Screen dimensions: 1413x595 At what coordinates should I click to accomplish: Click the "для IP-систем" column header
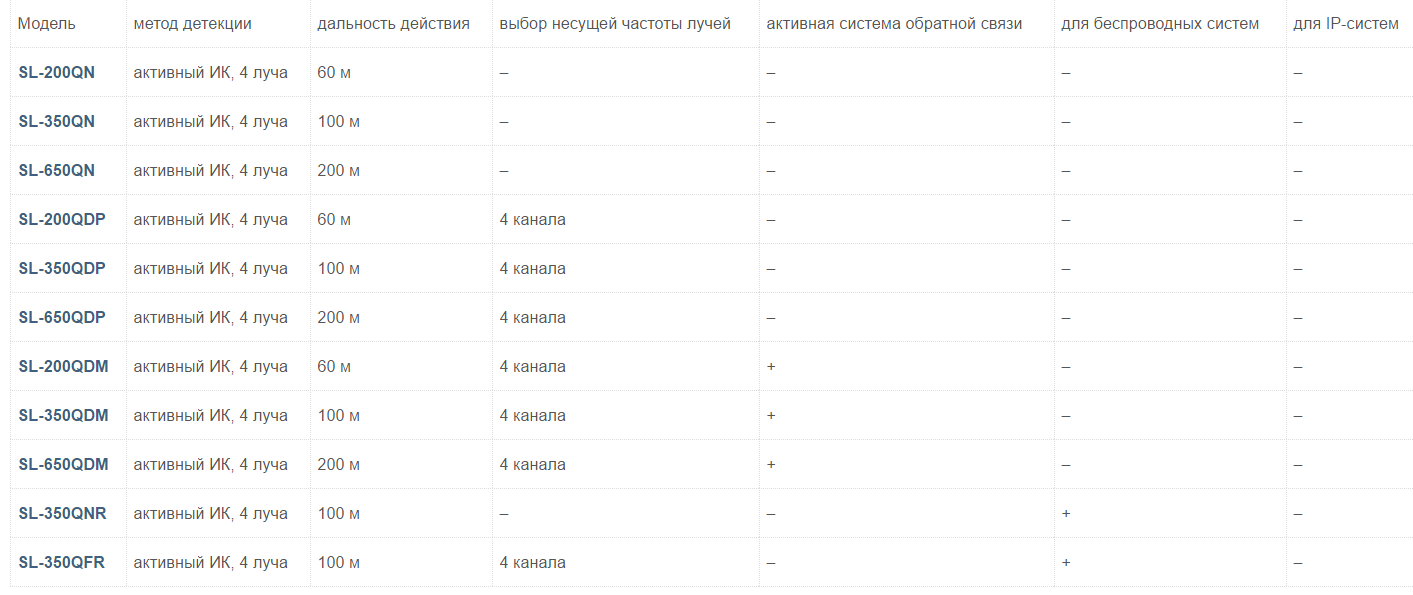1345,23
